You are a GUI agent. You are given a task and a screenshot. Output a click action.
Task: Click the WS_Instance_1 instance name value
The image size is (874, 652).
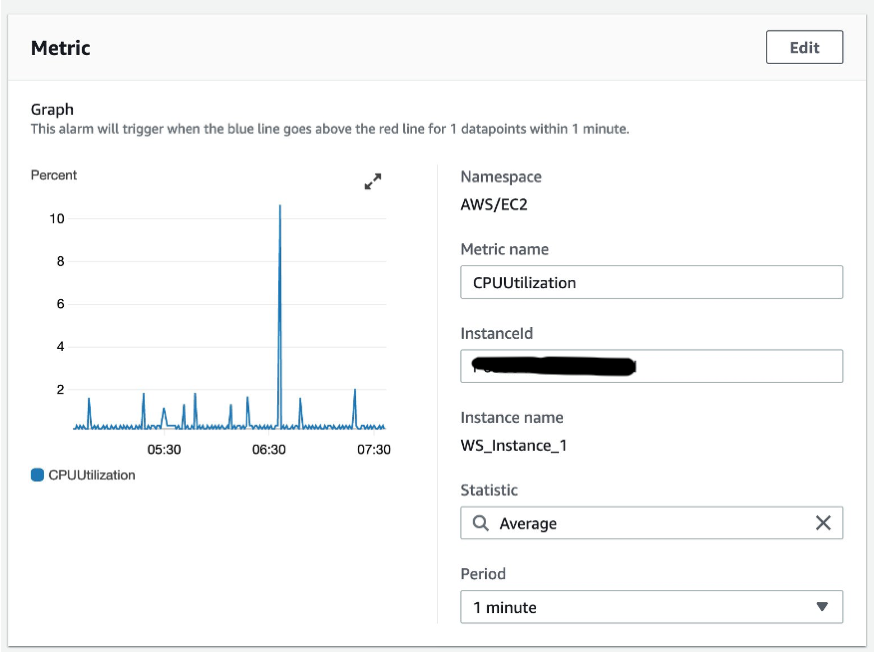click(x=513, y=445)
